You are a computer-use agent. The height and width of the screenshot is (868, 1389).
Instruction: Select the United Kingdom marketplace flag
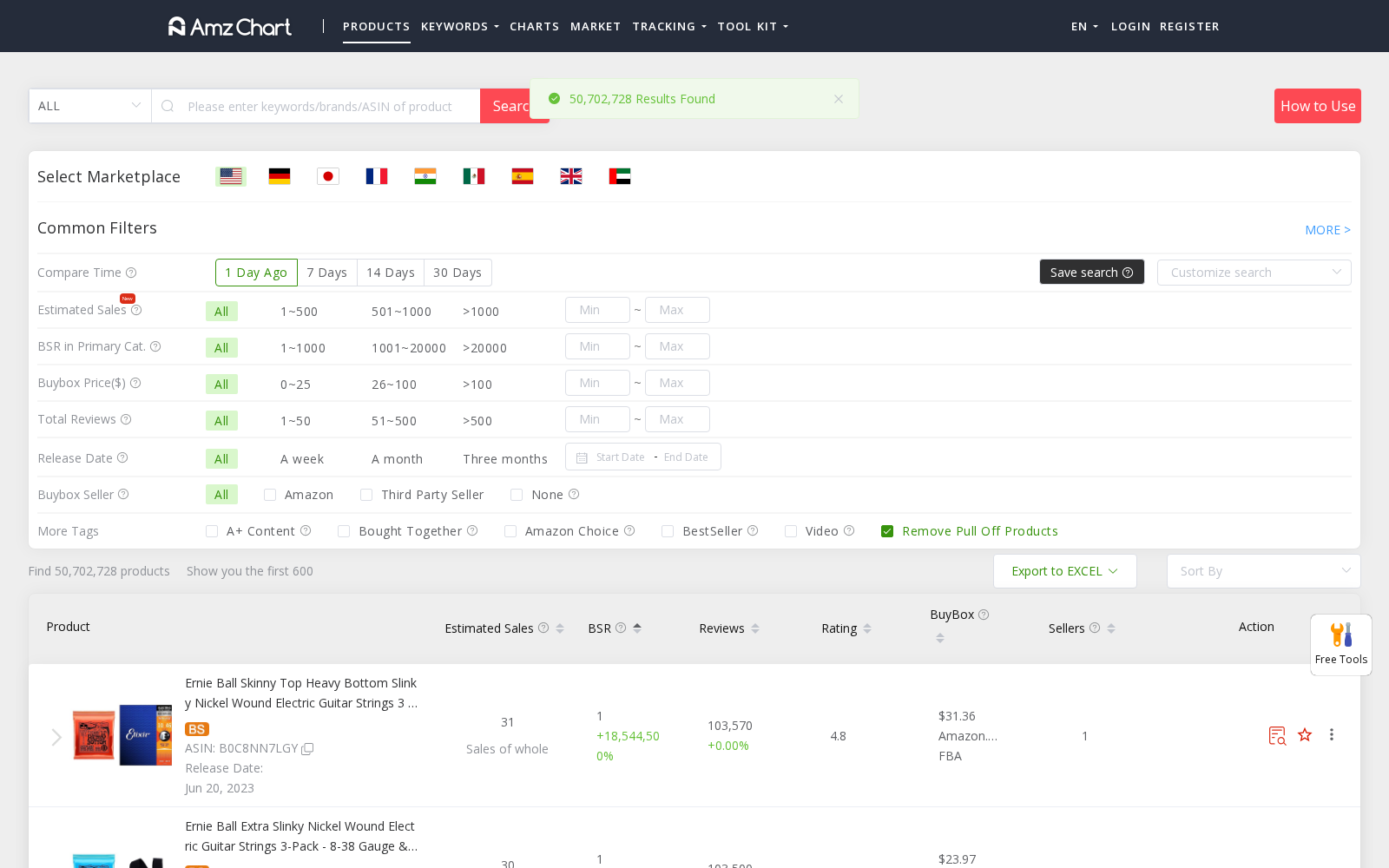[x=571, y=176]
